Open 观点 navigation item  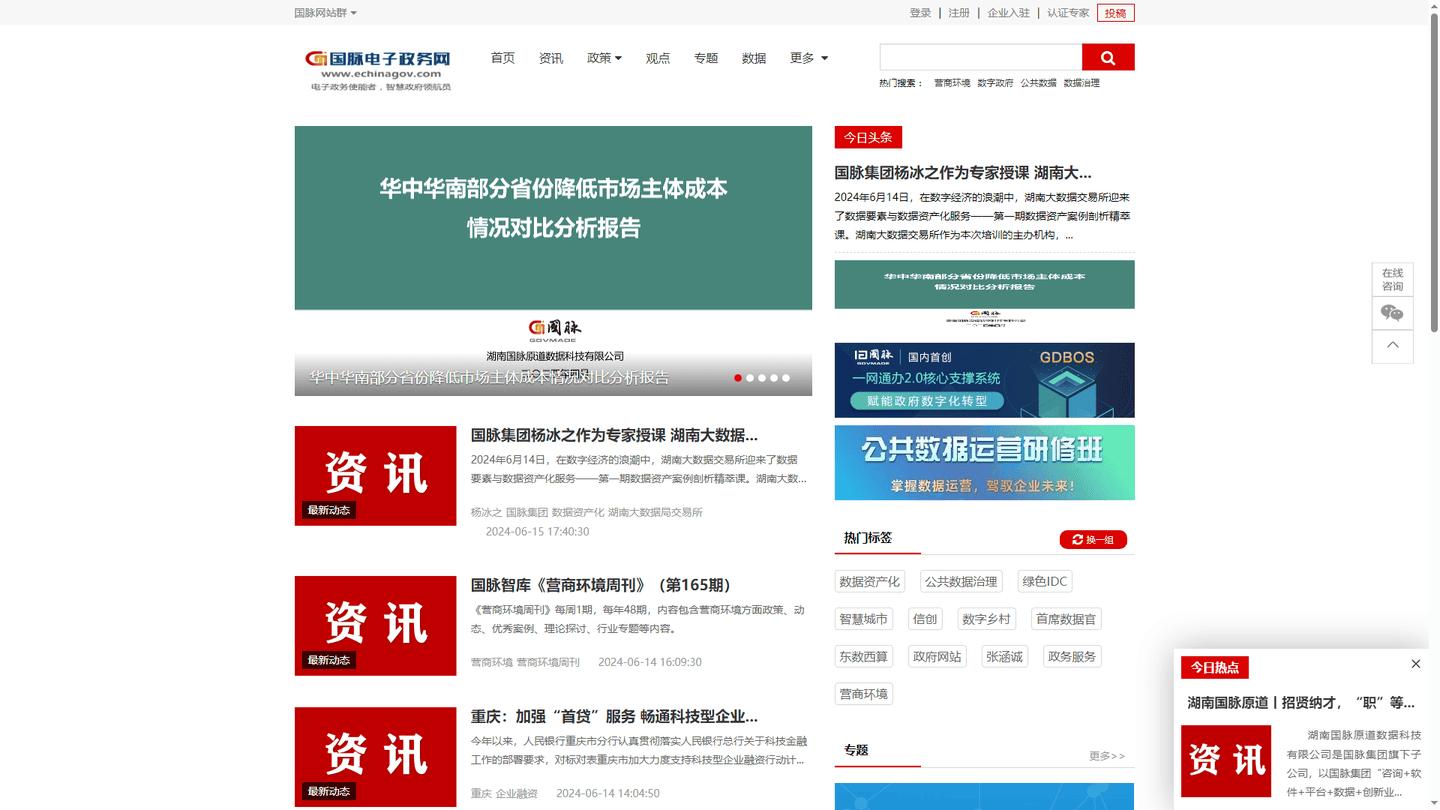658,58
